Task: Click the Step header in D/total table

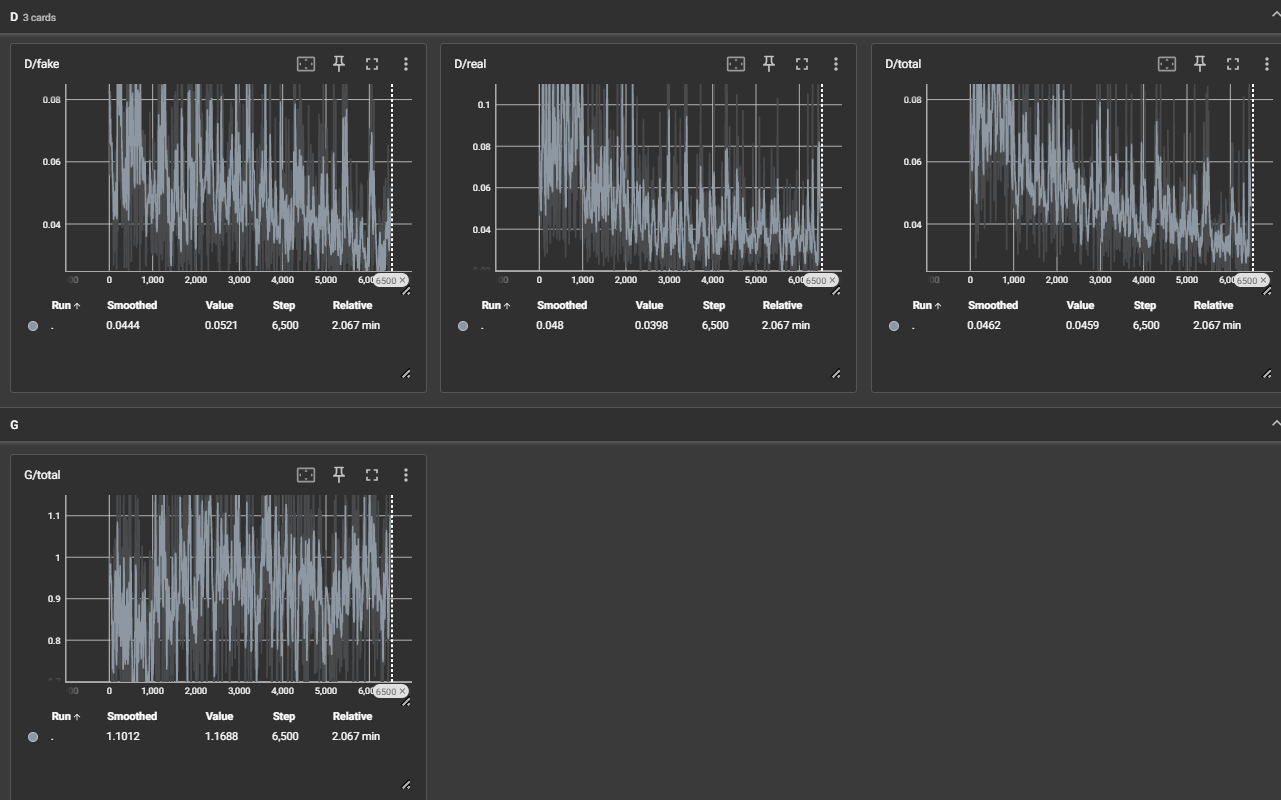Action: 1145,305
